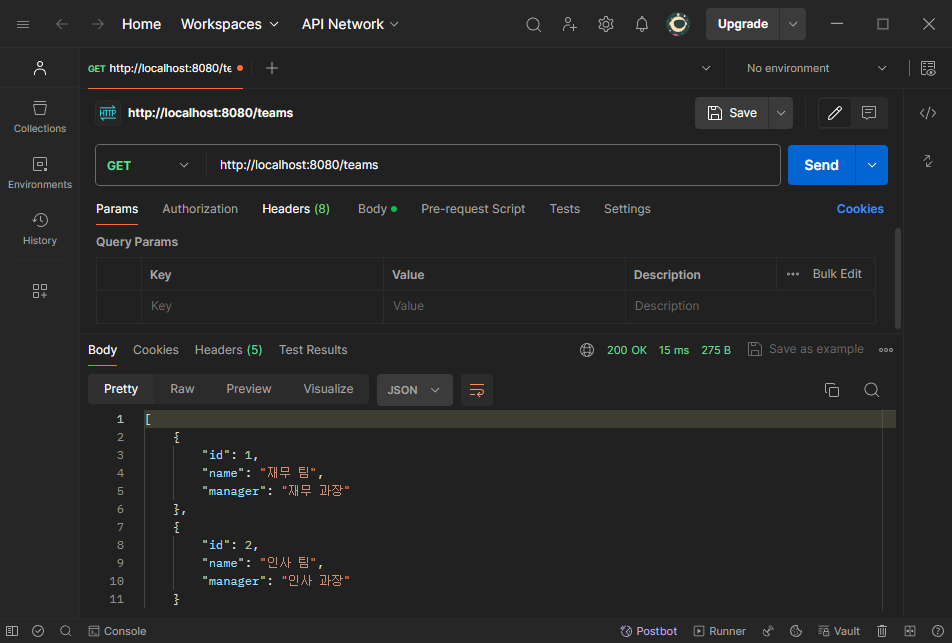Open the Pre-request Script tab
Image resolution: width=952 pixels, height=643 pixels.
(x=473, y=209)
